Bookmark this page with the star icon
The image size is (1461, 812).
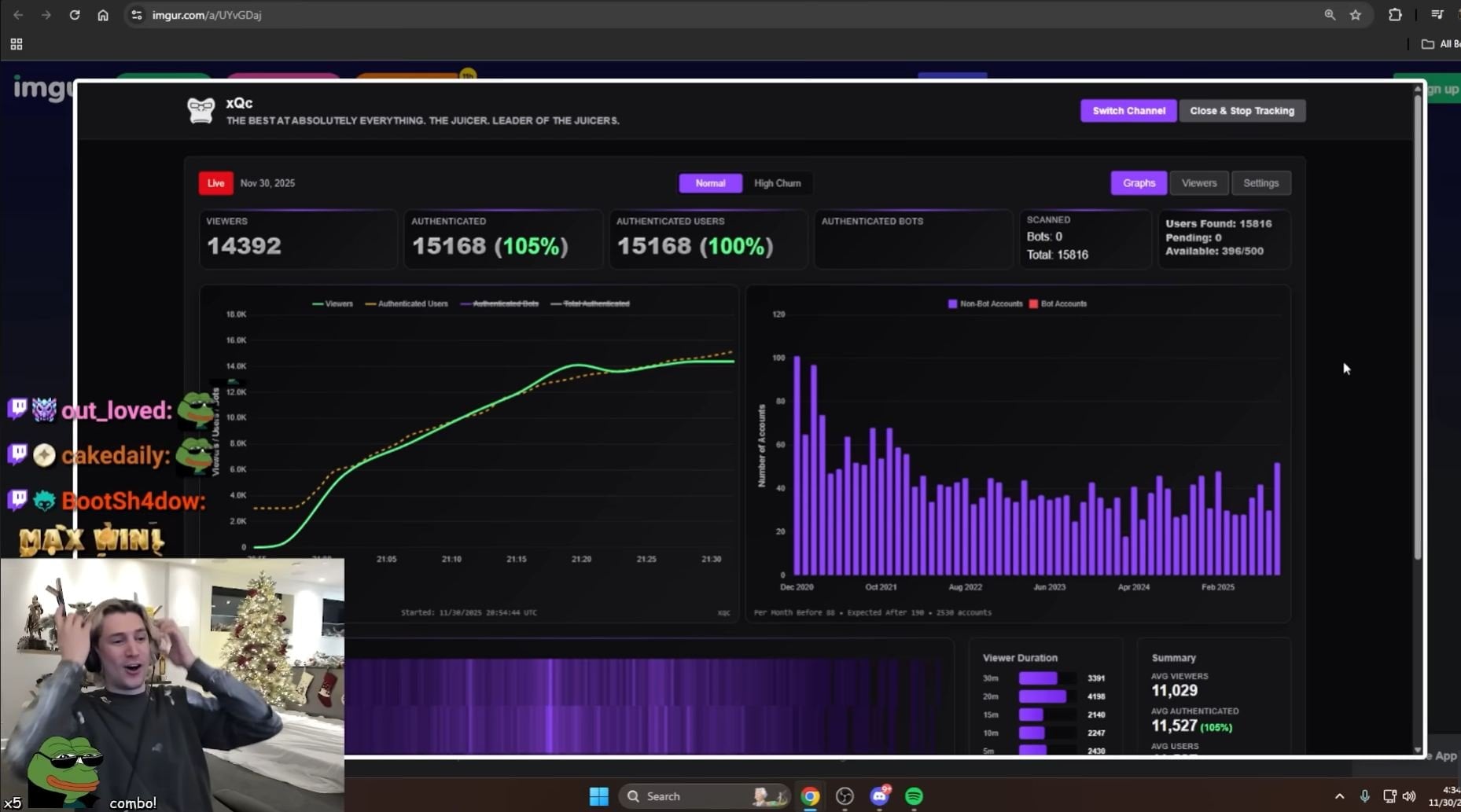coord(1356,15)
